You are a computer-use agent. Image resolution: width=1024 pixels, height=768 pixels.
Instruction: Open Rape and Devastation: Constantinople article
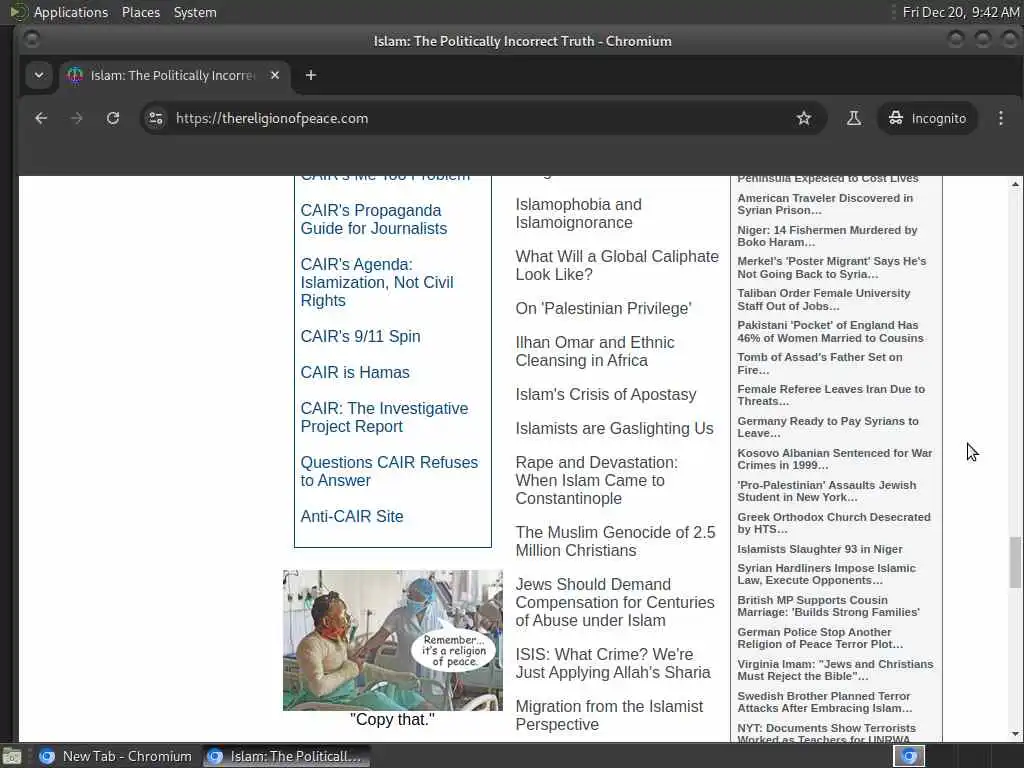point(597,480)
